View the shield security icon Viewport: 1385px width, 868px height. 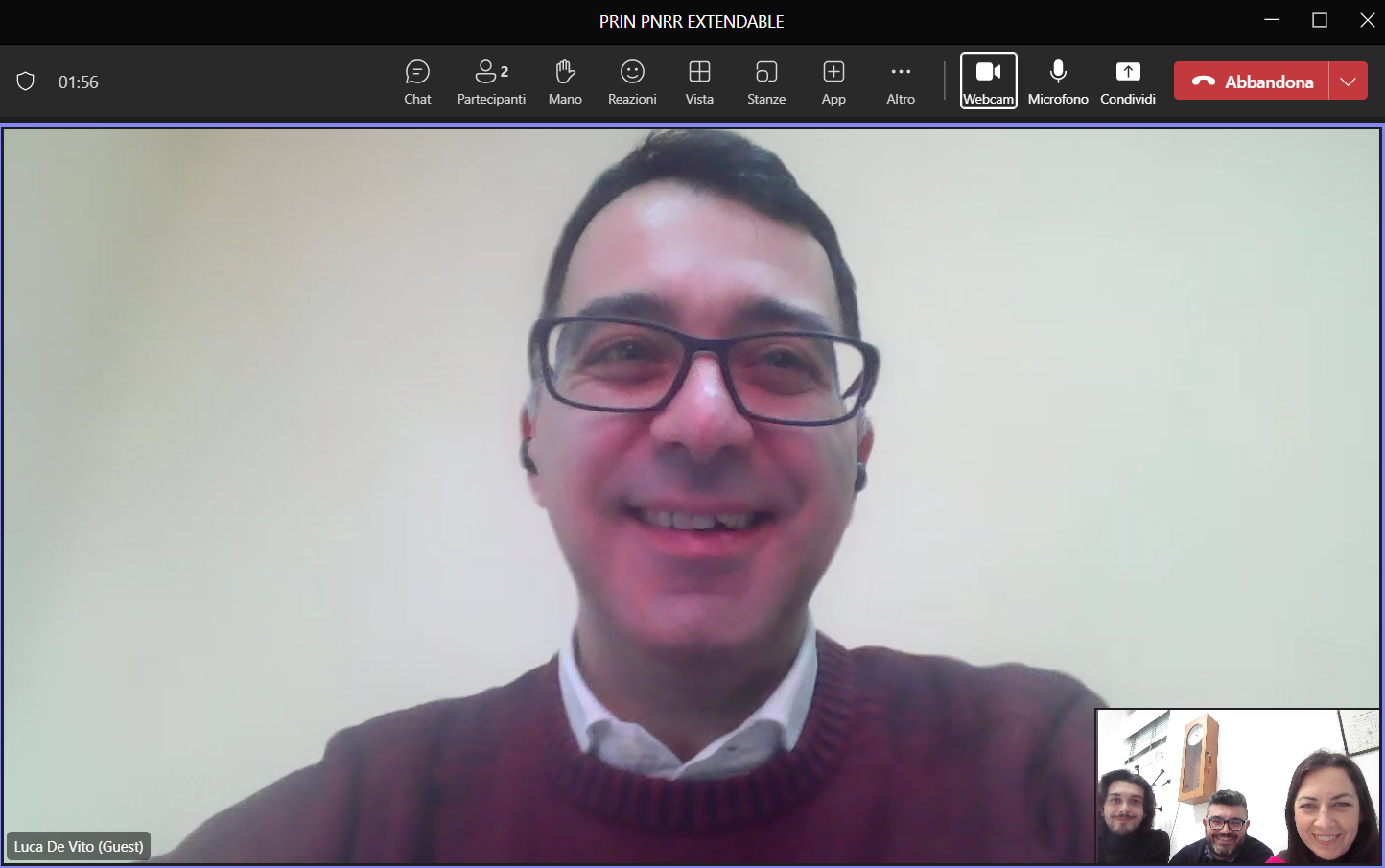tap(26, 82)
